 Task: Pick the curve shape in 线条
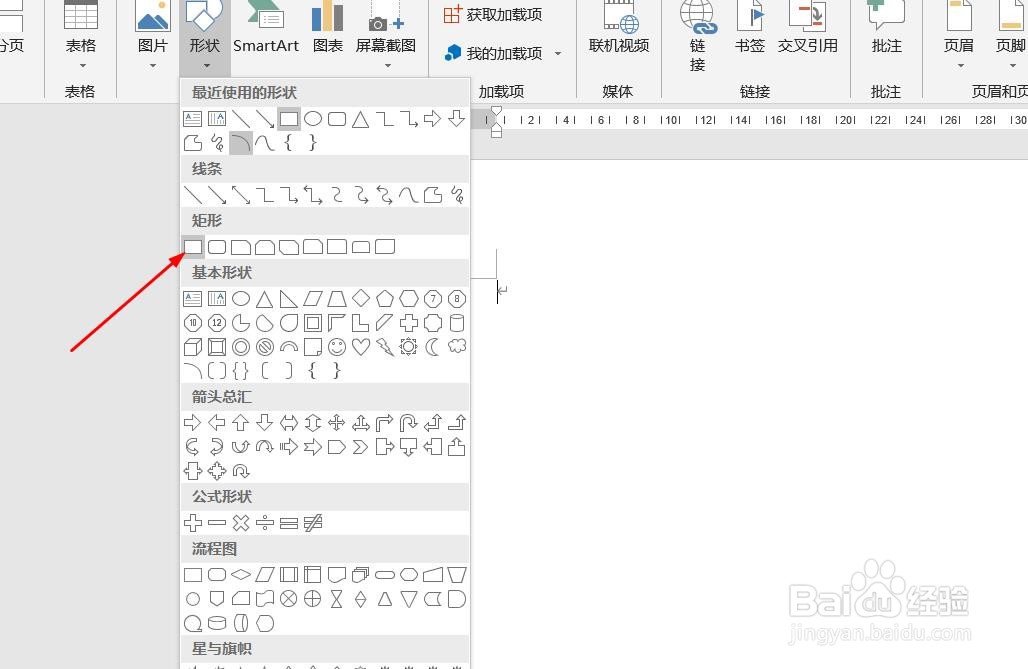click(408, 195)
